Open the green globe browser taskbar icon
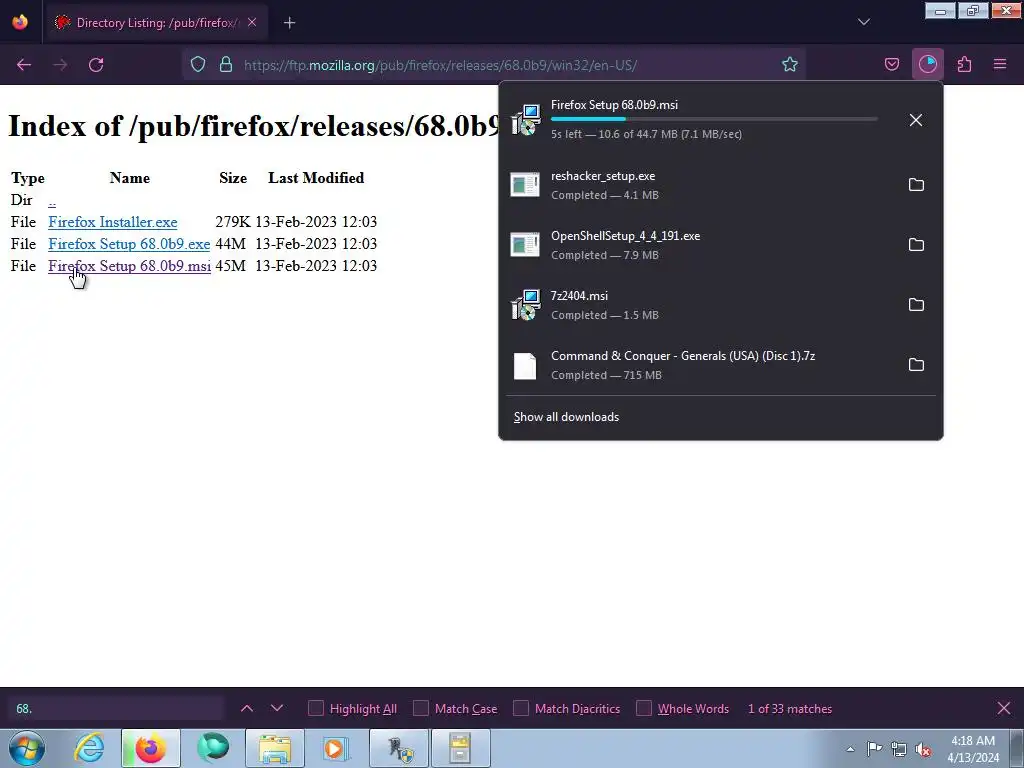The width and height of the screenshot is (1024, 768). [213, 748]
